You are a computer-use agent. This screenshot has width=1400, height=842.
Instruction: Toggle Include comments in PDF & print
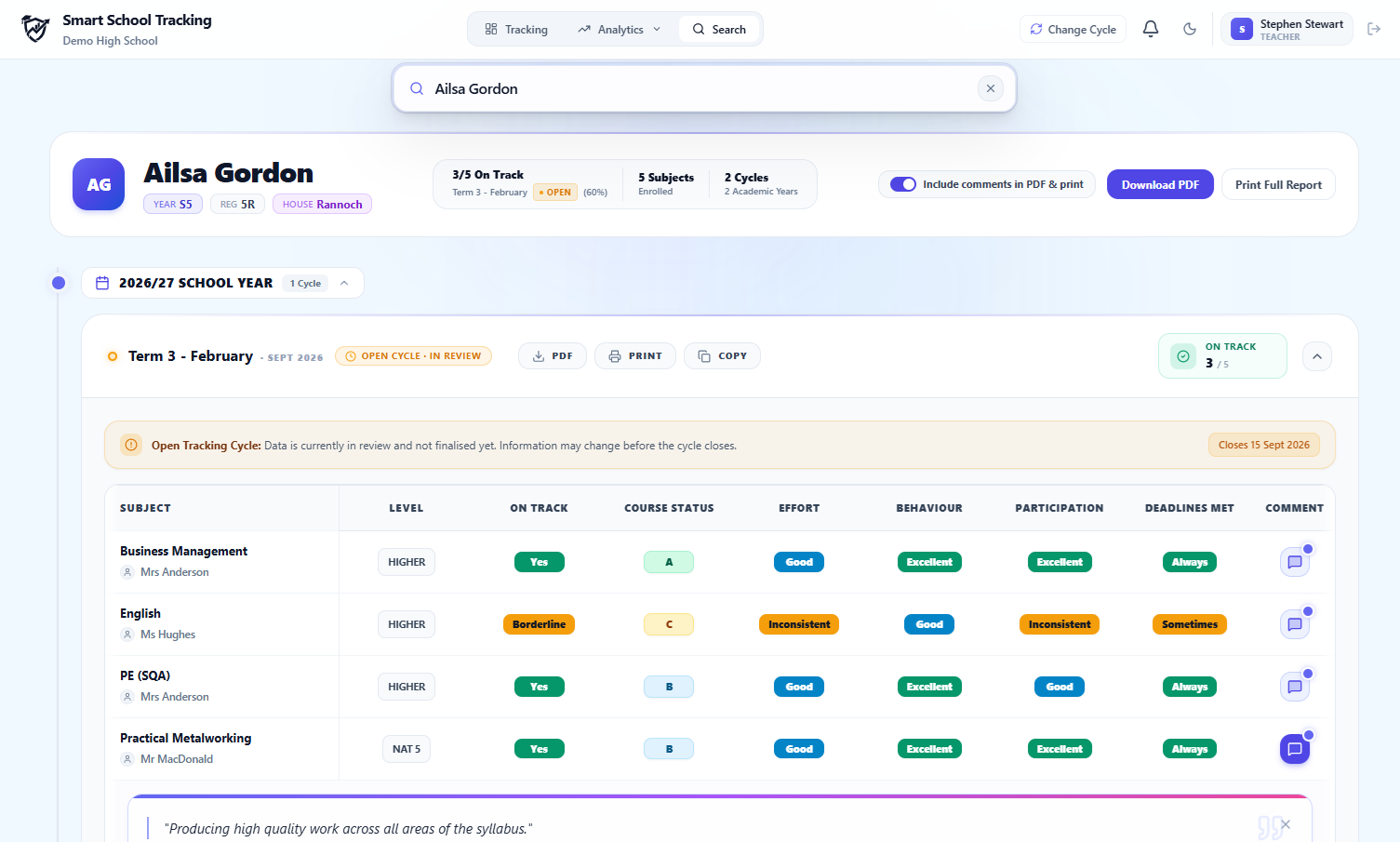[x=903, y=184]
